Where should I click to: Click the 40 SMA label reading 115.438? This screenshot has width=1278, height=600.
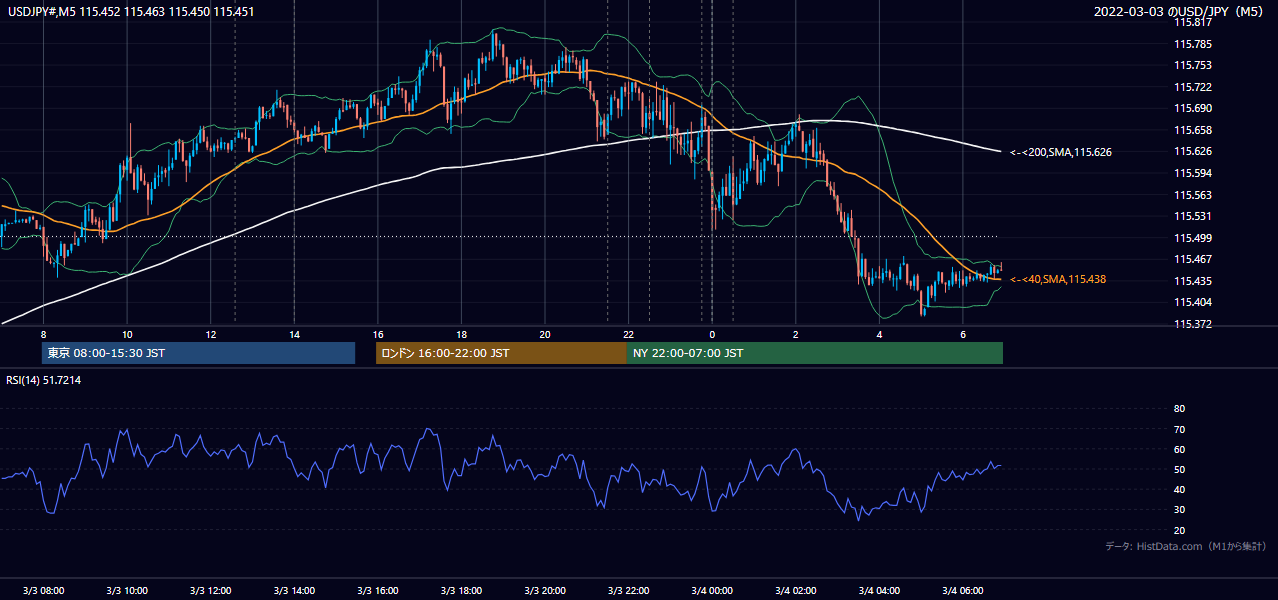pos(1058,279)
